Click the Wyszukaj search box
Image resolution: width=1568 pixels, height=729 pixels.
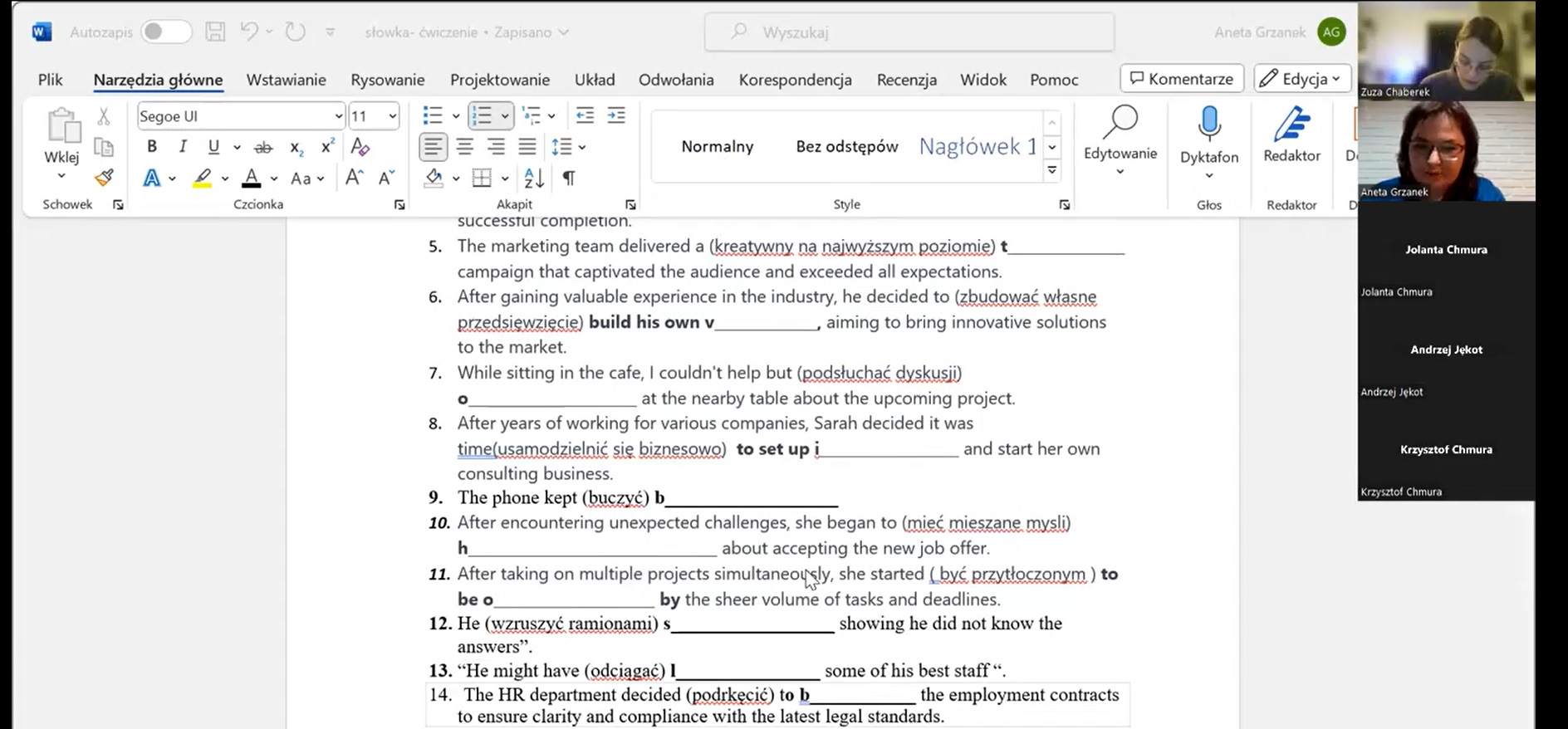click(x=909, y=32)
